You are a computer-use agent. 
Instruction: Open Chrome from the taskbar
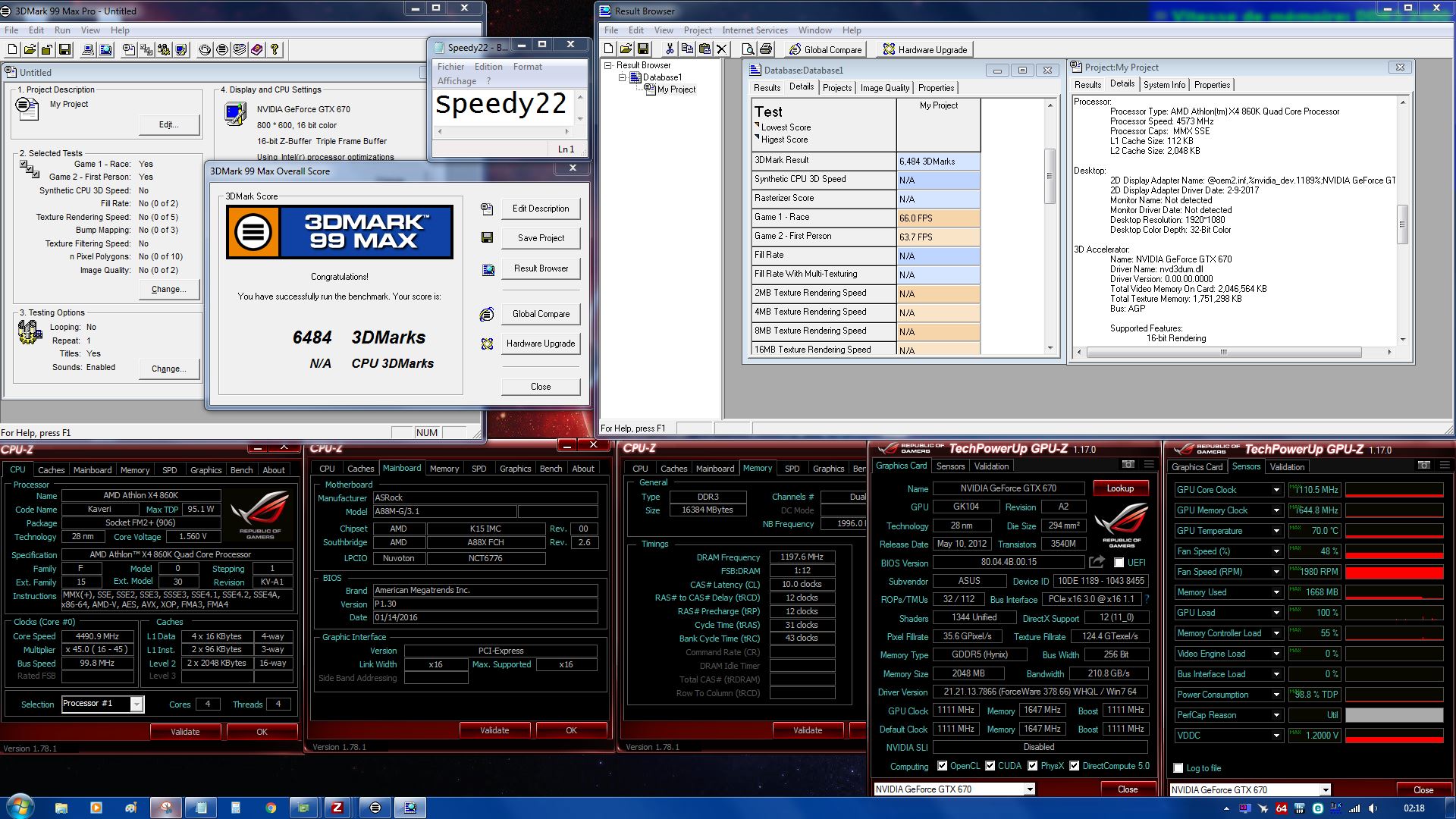tap(271, 808)
